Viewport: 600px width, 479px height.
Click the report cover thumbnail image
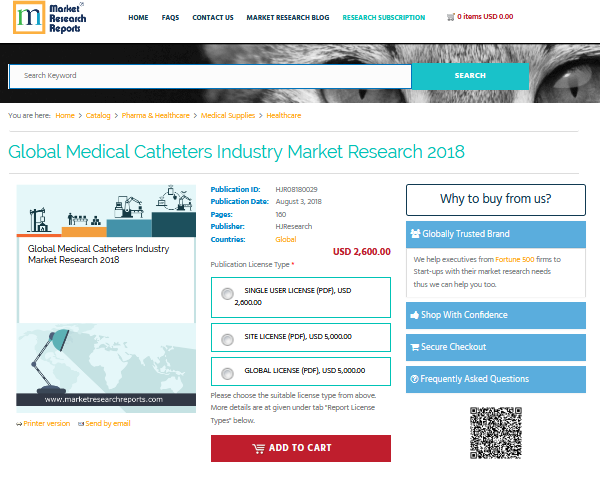(106, 298)
